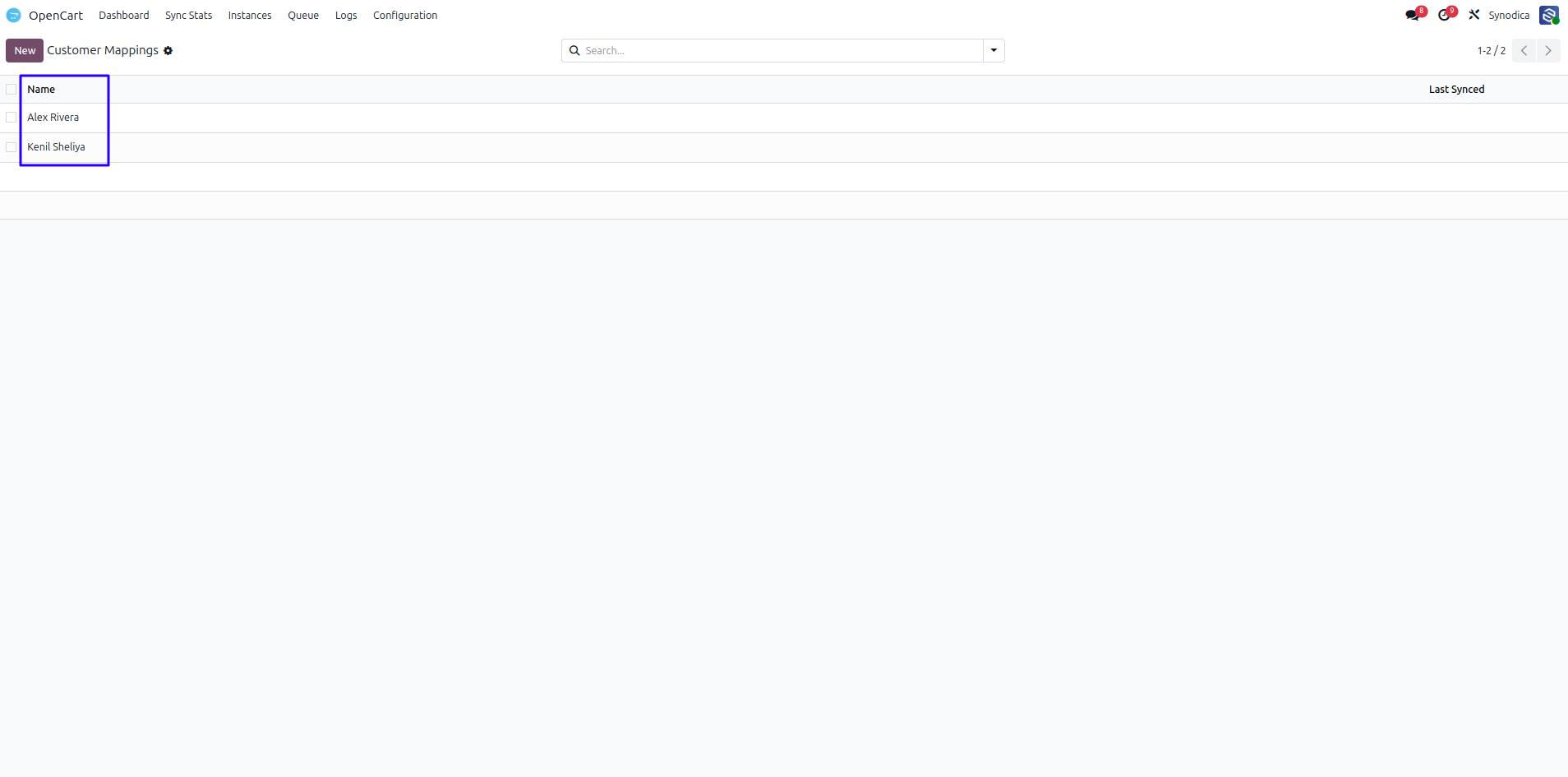The image size is (1568, 777).
Task: Expand the search filter options dropdown
Action: [x=994, y=51]
